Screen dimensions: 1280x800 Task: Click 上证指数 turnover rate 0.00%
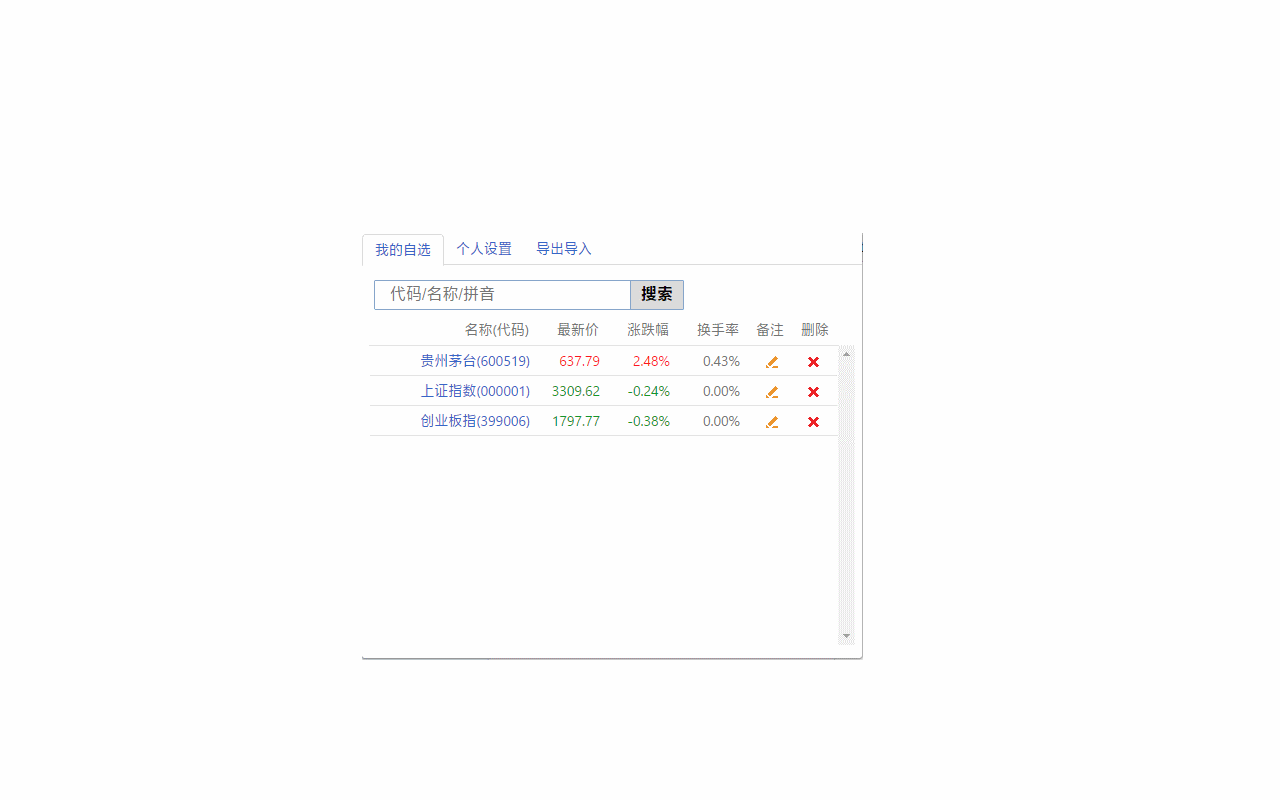(x=721, y=391)
